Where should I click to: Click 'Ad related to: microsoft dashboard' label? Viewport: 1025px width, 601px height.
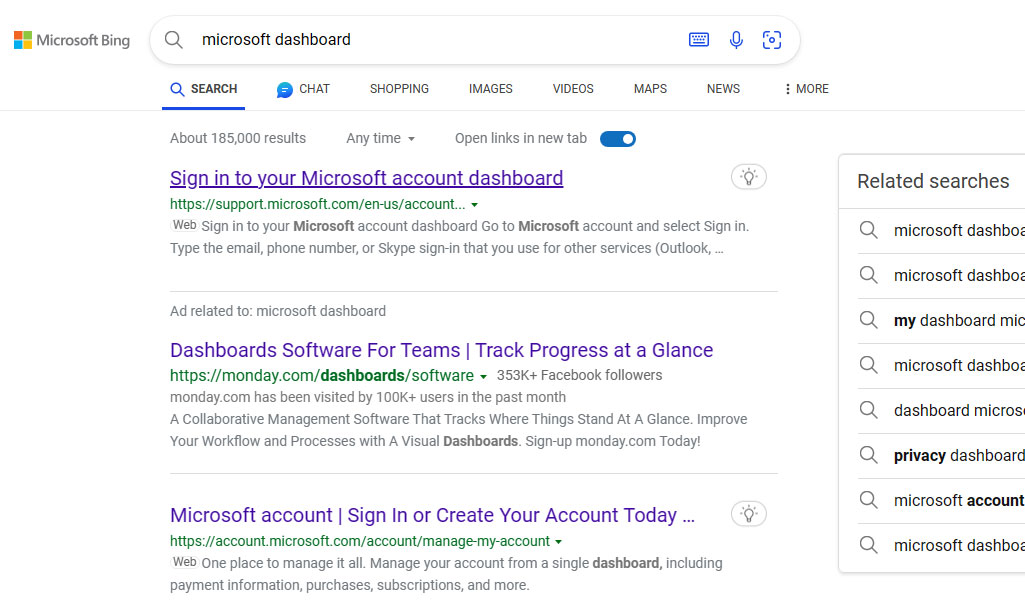pyautogui.click(x=278, y=311)
